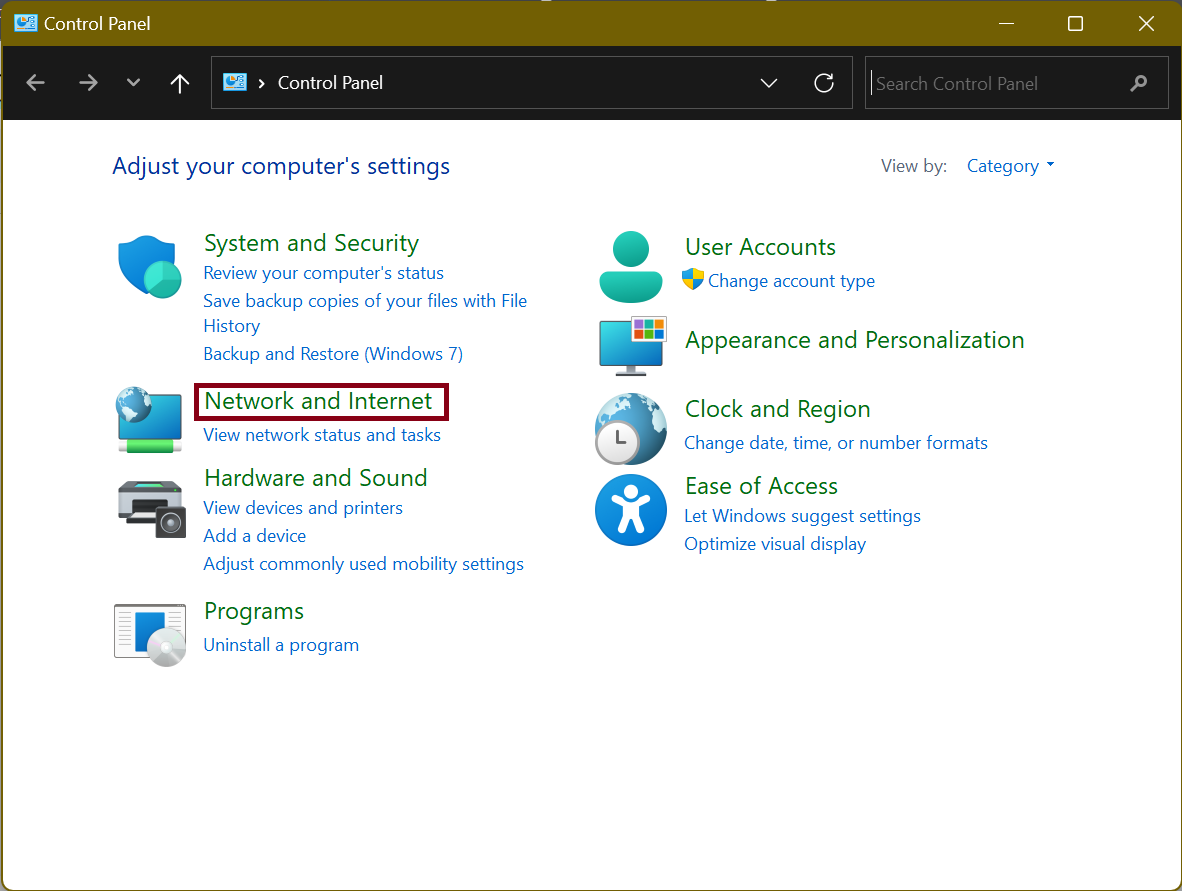Click View devices and printers link
The height and width of the screenshot is (891, 1182).
coord(303,508)
